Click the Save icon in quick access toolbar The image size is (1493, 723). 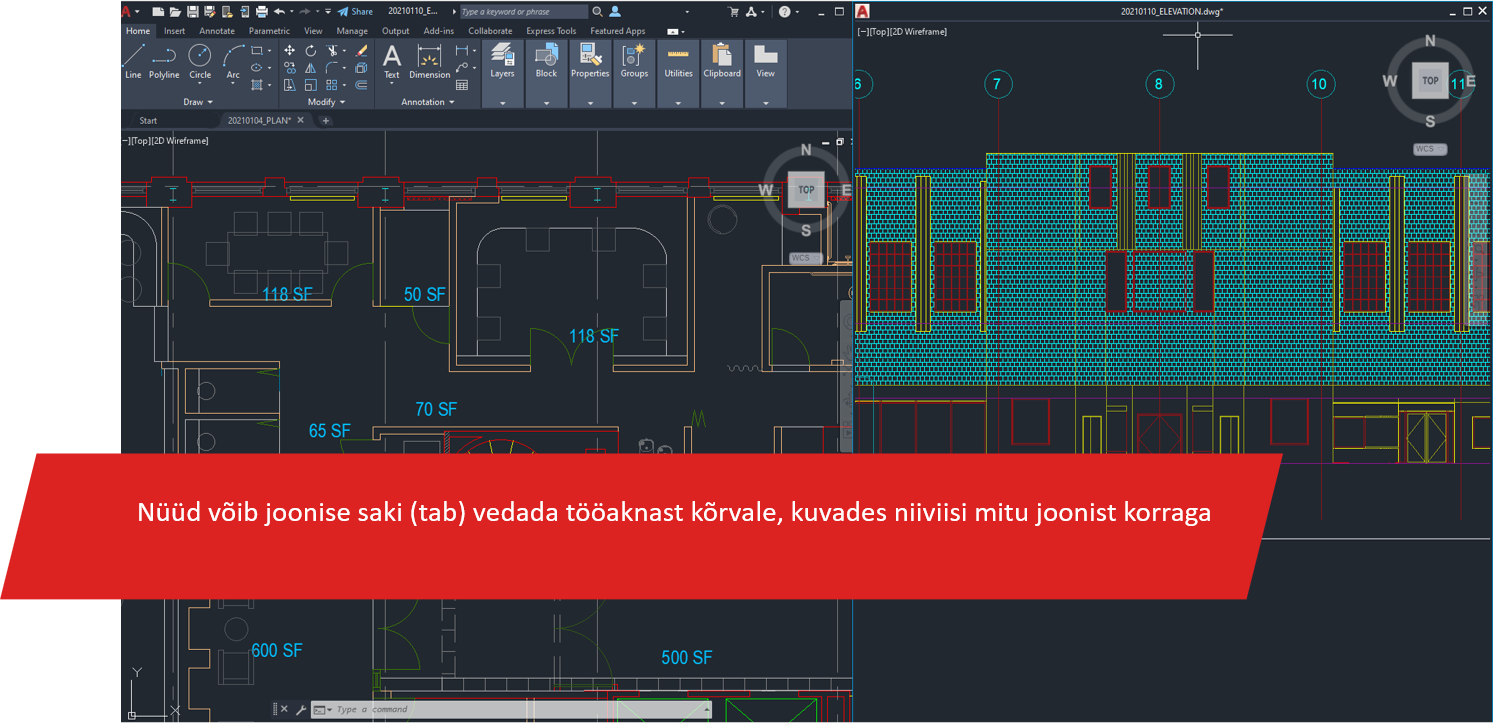coord(192,11)
